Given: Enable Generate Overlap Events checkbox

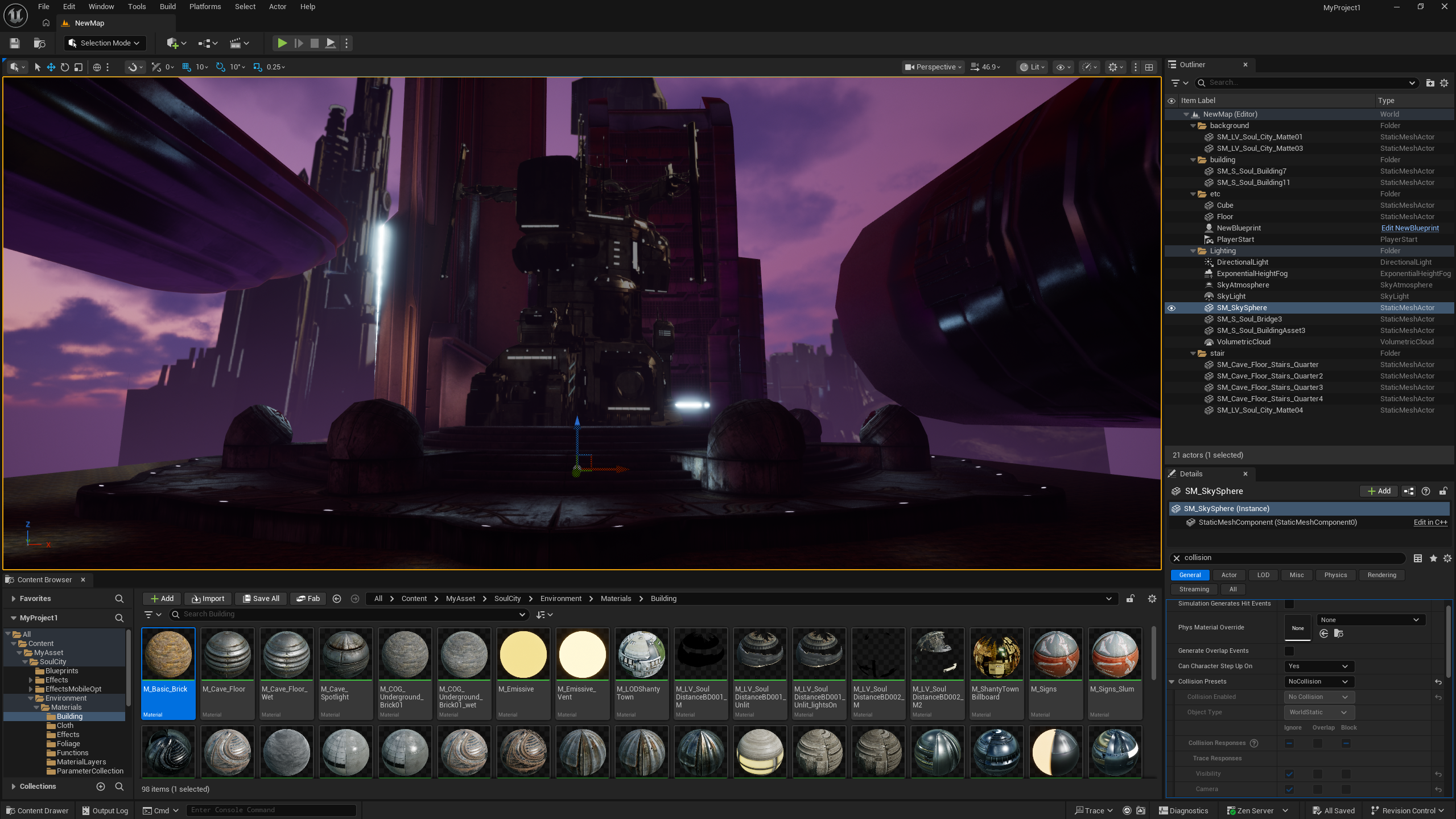Looking at the screenshot, I should tap(1289, 651).
